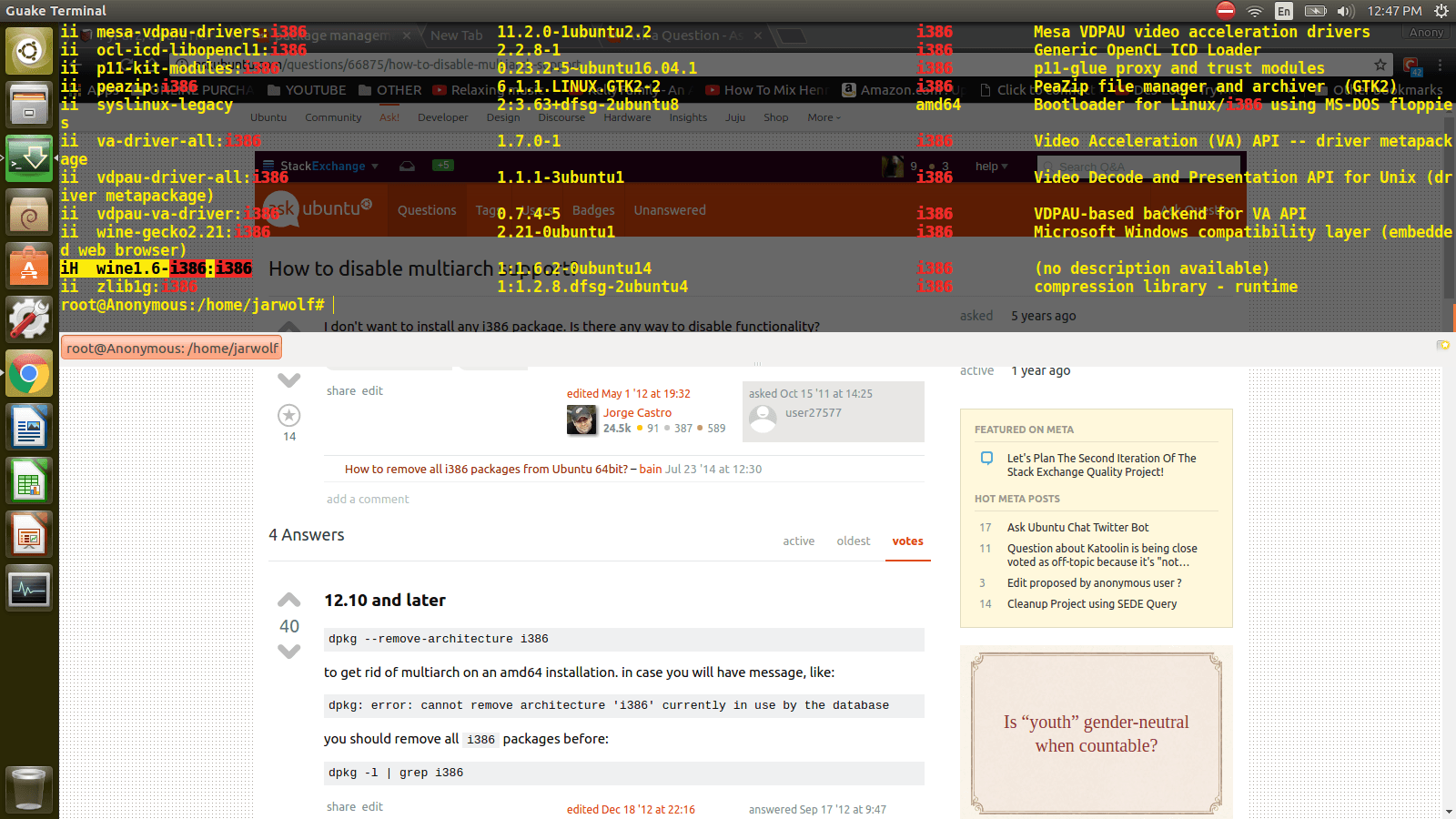Sort answers by oldest tab

coord(854,541)
